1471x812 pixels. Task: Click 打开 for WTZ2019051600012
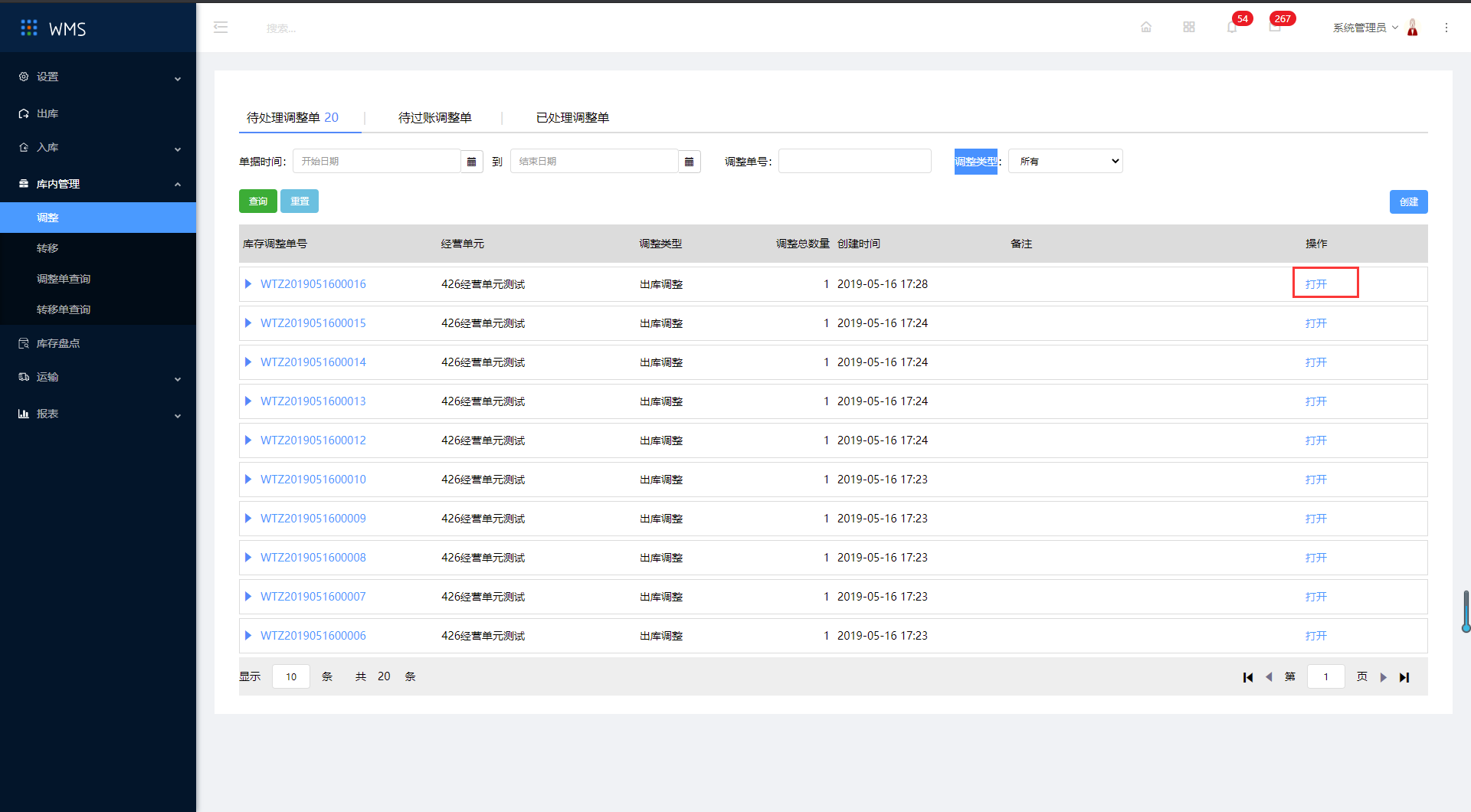tap(1316, 440)
